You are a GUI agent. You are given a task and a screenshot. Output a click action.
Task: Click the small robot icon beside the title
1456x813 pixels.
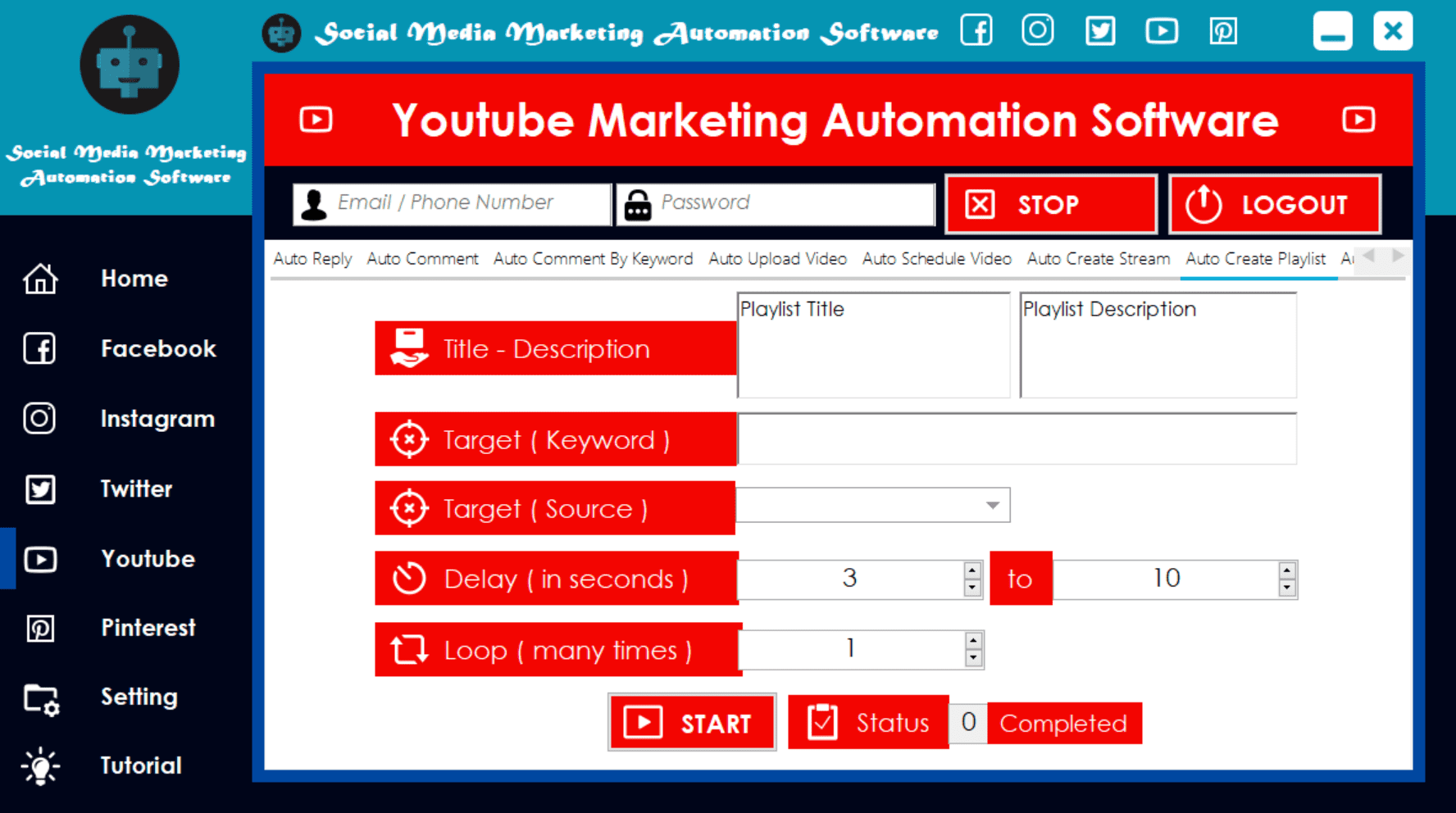click(x=281, y=34)
